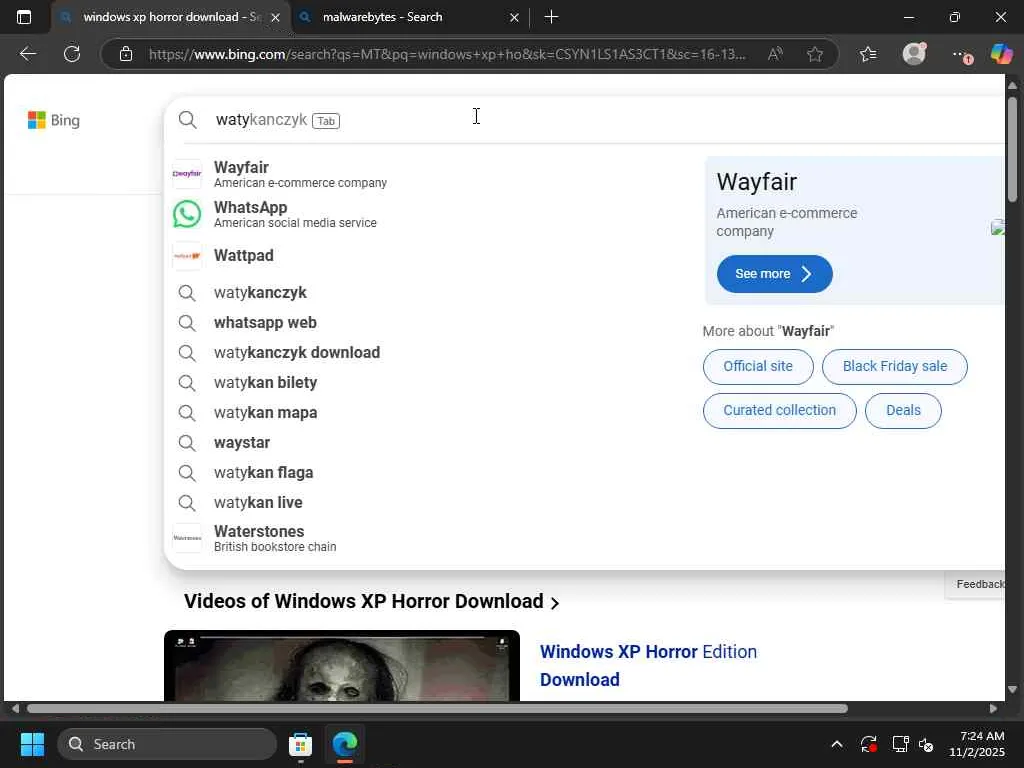1024x768 pixels.
Task: Open muted volume tray icon
Action: 926,744
